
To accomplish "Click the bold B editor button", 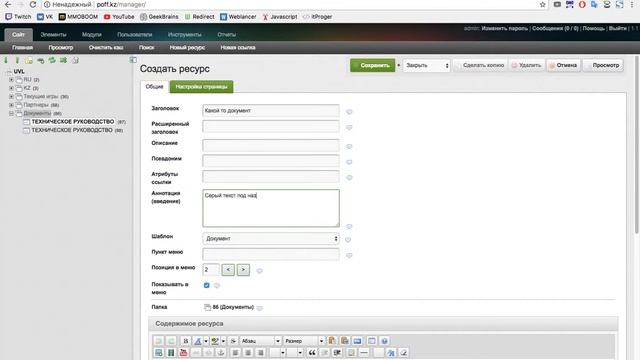I will tap(186, 341).
